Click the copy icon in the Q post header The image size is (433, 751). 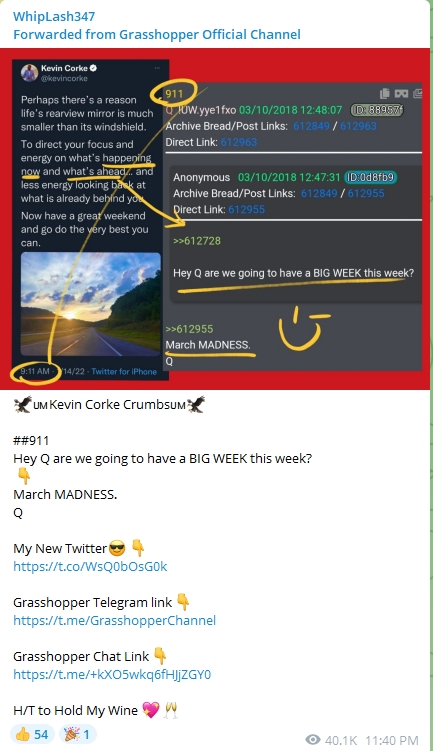pos(384,93)
